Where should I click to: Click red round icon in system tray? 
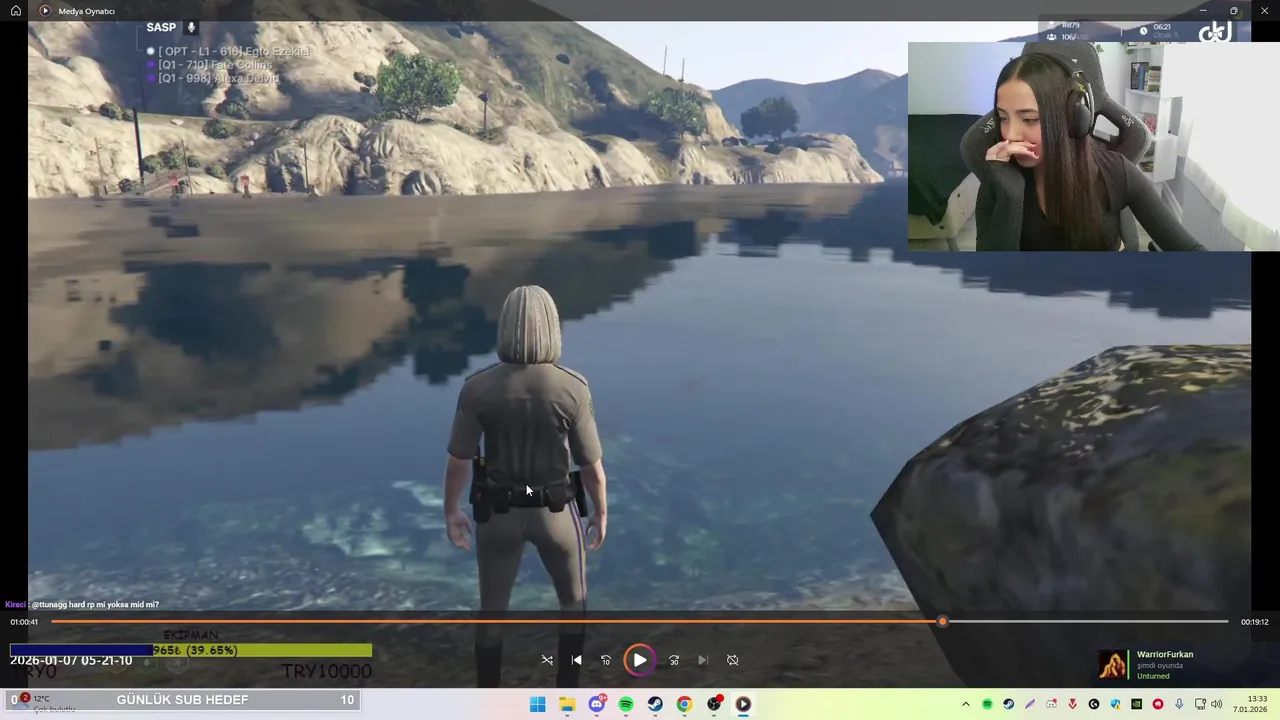1158,704
